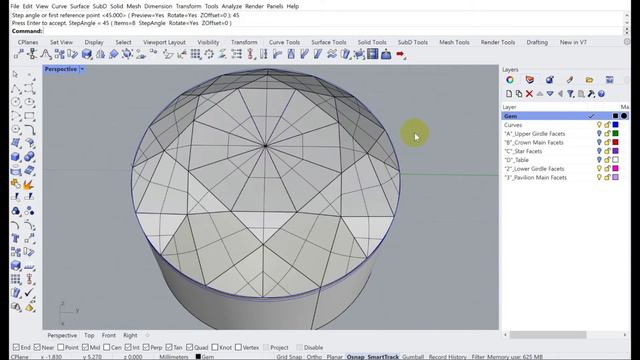
Task: Enable the Point osnap checkbox
Action: 60,347
